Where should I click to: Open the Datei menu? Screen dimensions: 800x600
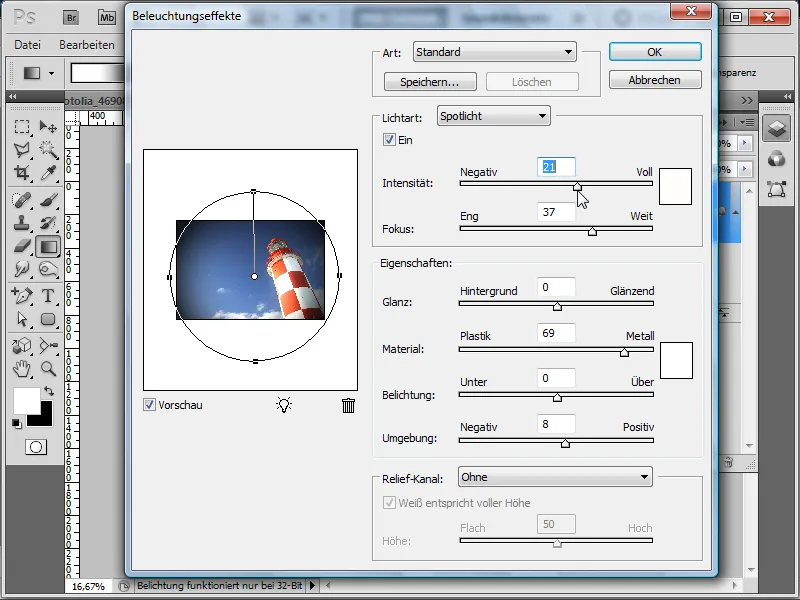28,45
